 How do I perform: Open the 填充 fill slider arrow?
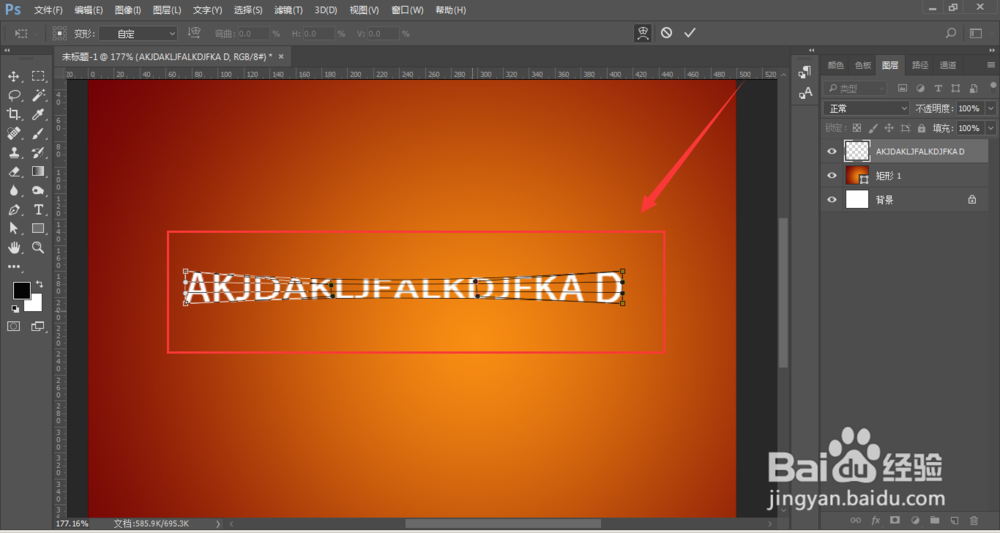pyautogui.click(x=990, y=128)
